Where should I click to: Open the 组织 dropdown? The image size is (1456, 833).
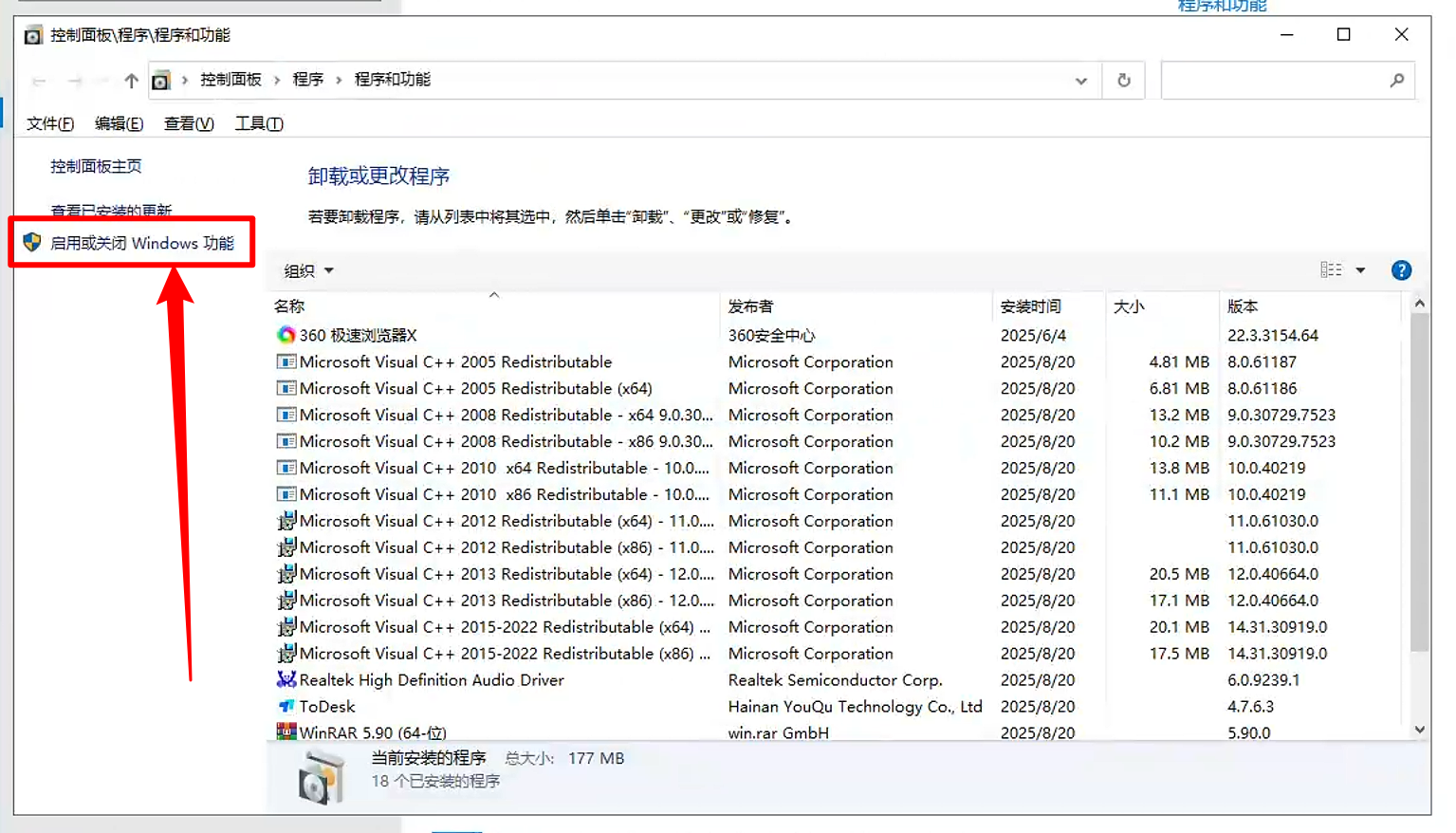coord(309,270)
